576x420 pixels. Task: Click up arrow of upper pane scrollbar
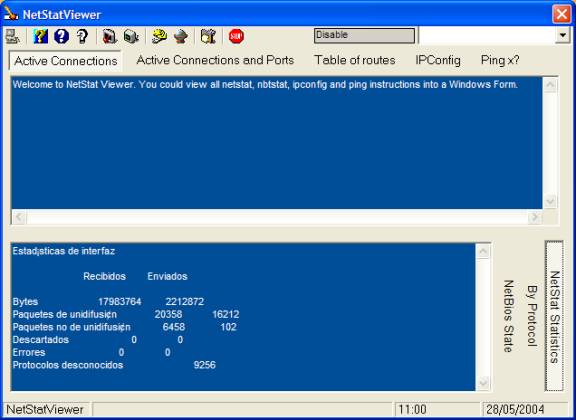(550, 85)
